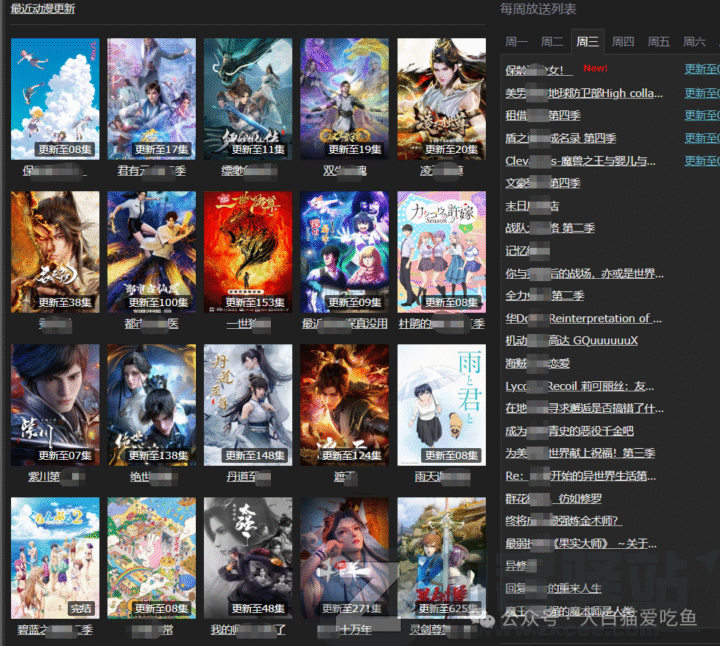Screen dimensions: 720x646
Task: Open the poster labeled 更新至271集
Action: [344, 558]
